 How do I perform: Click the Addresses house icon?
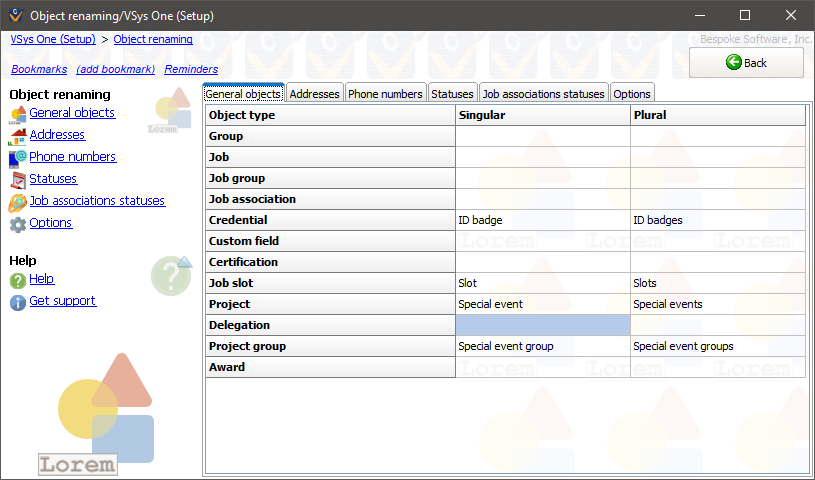[x=17, y=136]
